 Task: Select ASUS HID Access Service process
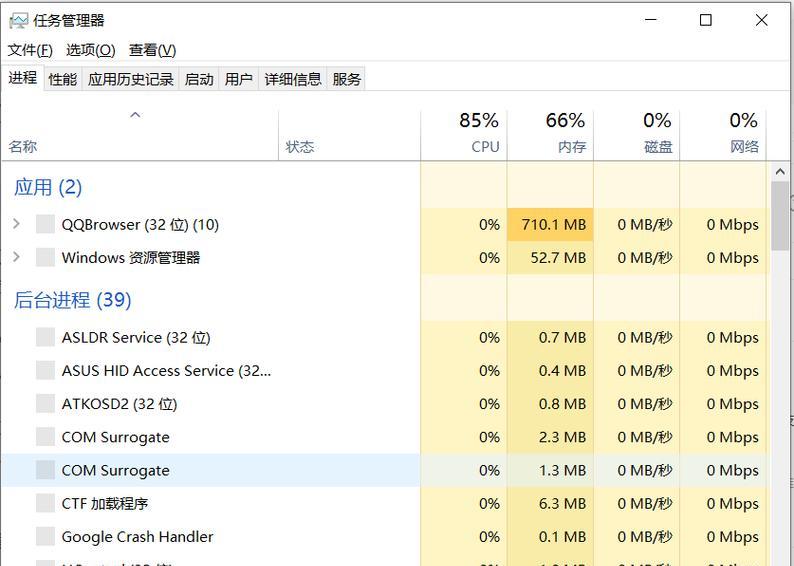click(x=385, y=371)
